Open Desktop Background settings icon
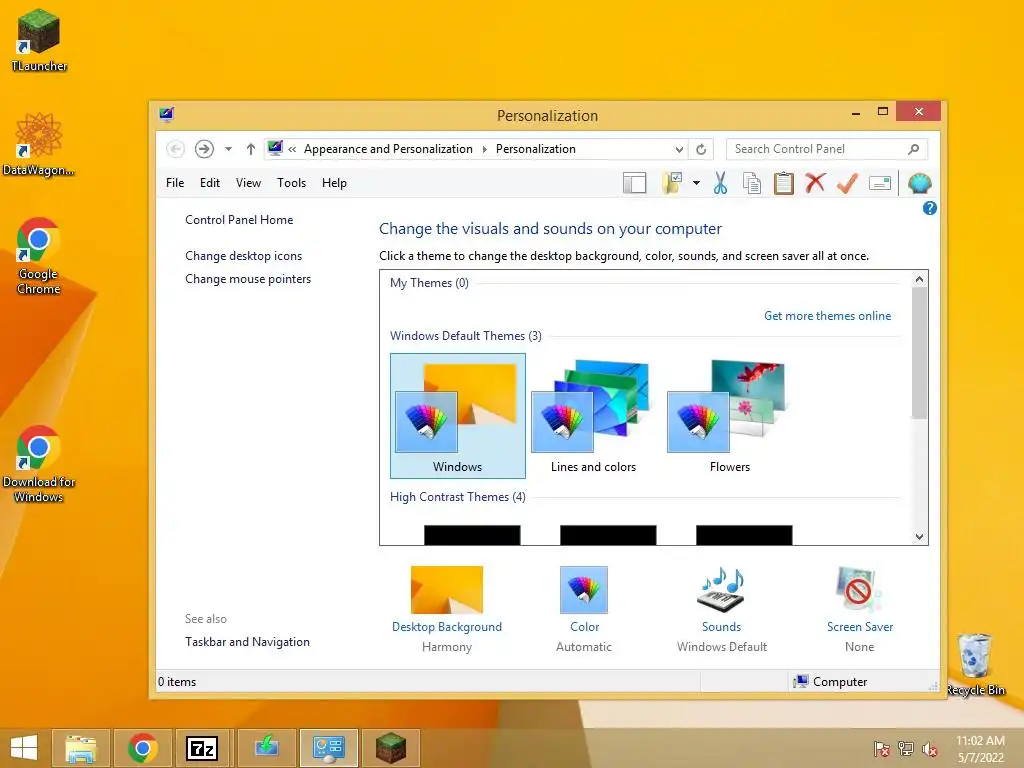Screen dimensions: 1024x768 tap(447, 590)
